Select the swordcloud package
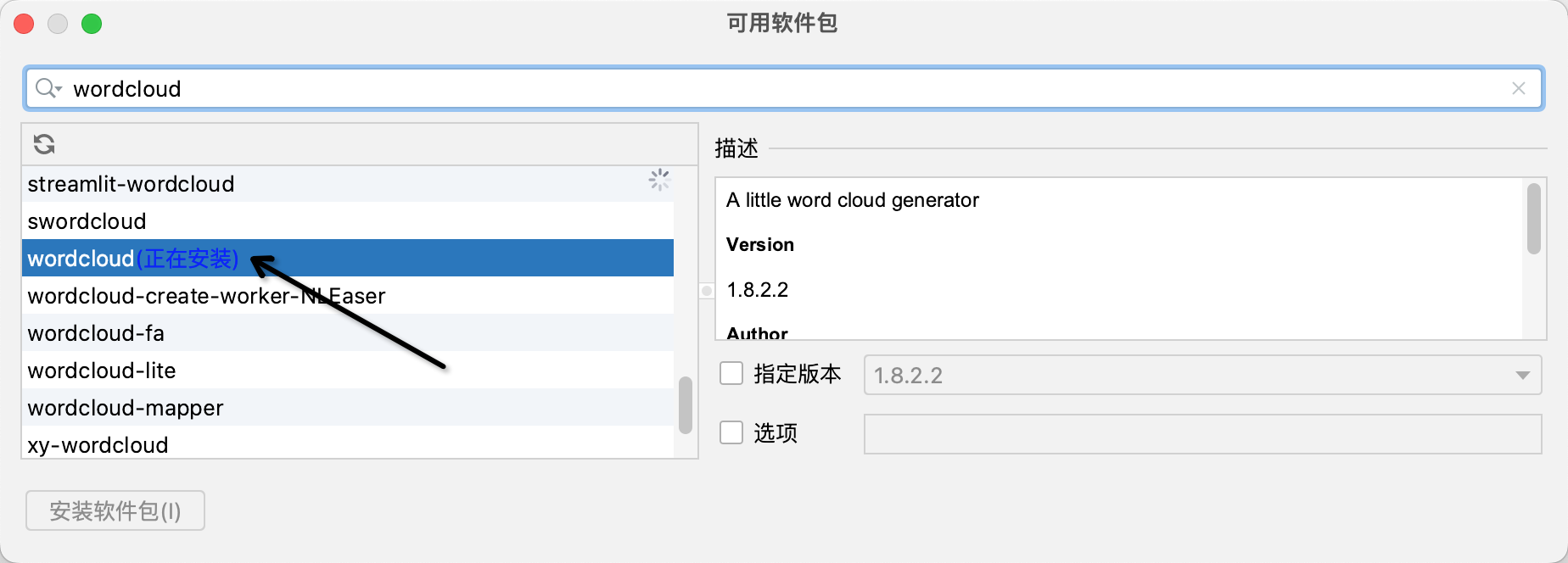Screen dimensions: 1568x563 tap(87, 221)
